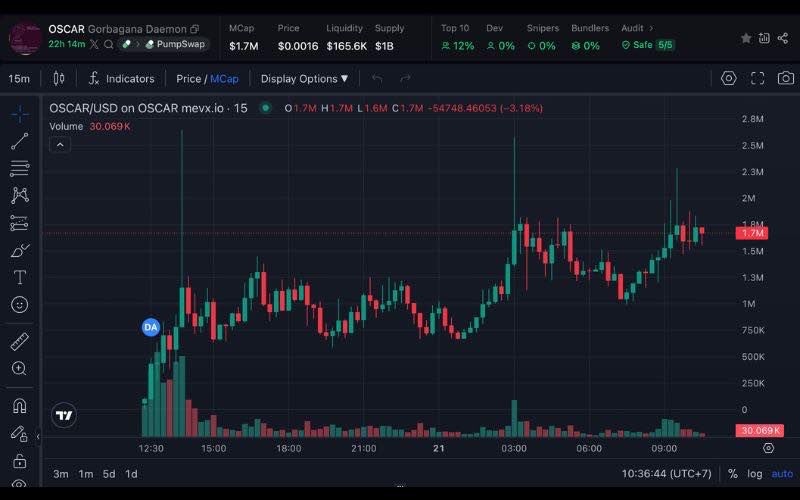Redo the last chart action
Screen dimensions: 800x500
click(x=405, y=79)
